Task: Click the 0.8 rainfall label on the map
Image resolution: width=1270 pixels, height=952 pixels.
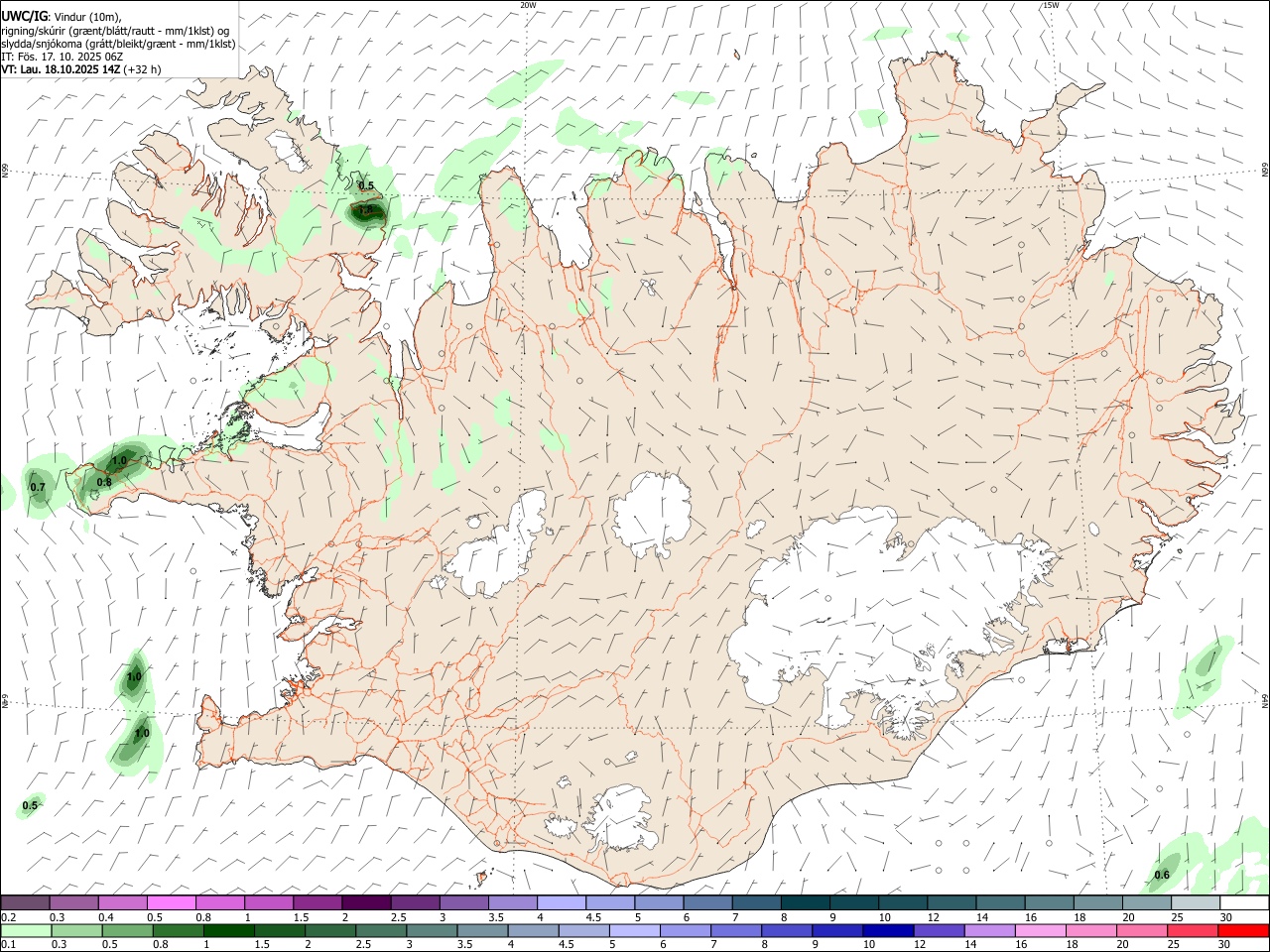Action: (104, 482)
